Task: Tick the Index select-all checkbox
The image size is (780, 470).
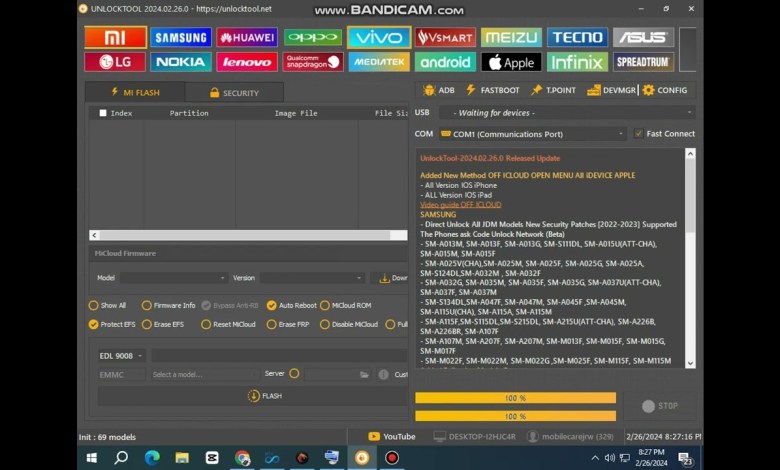Action: (103, 113)
